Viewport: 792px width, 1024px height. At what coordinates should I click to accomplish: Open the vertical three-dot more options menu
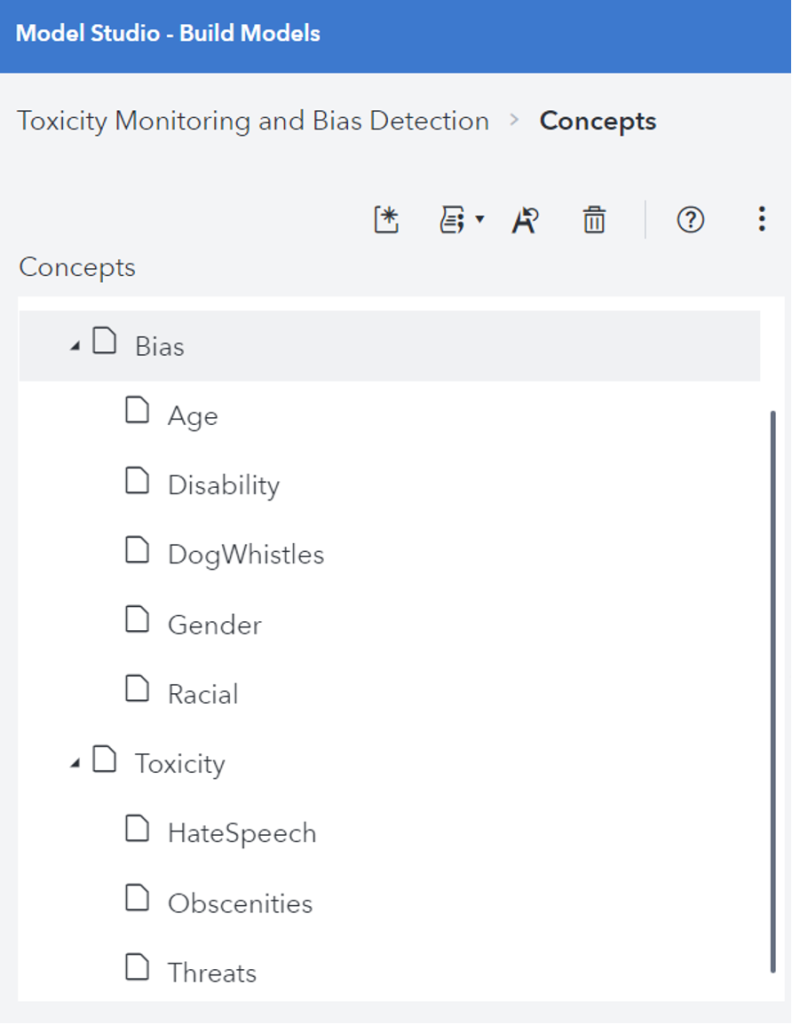pyautogui.click(x=761, y=220)
